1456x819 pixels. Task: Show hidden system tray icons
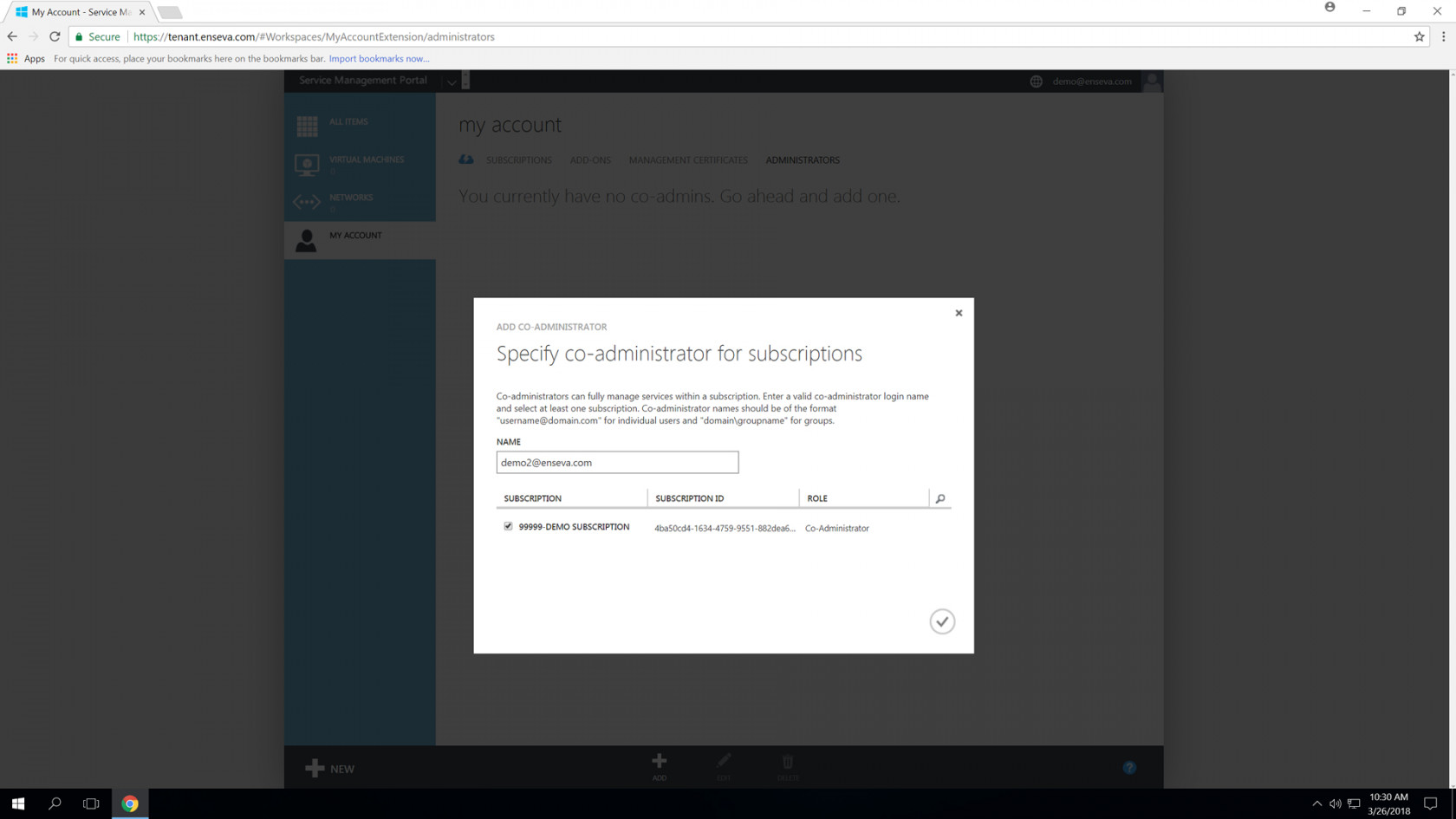coord(1316,803)
